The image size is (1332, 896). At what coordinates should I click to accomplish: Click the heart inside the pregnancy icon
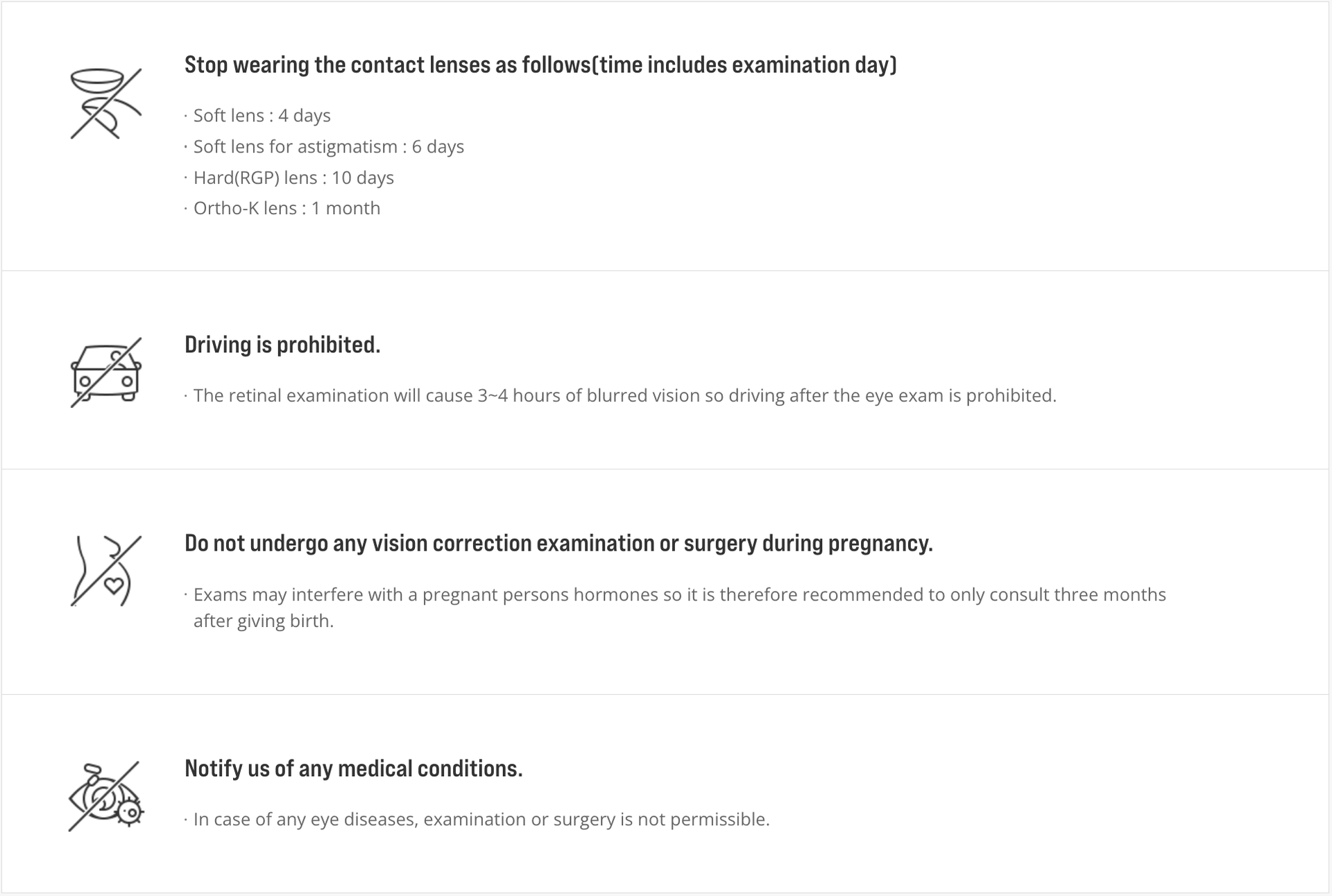114,585
